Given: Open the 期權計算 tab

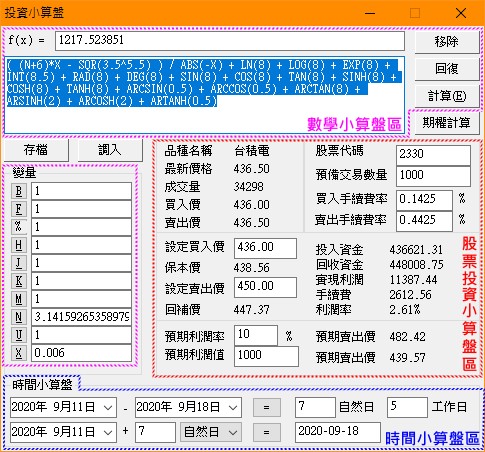Looking at the screenshot, I should (x=447, y=123).
